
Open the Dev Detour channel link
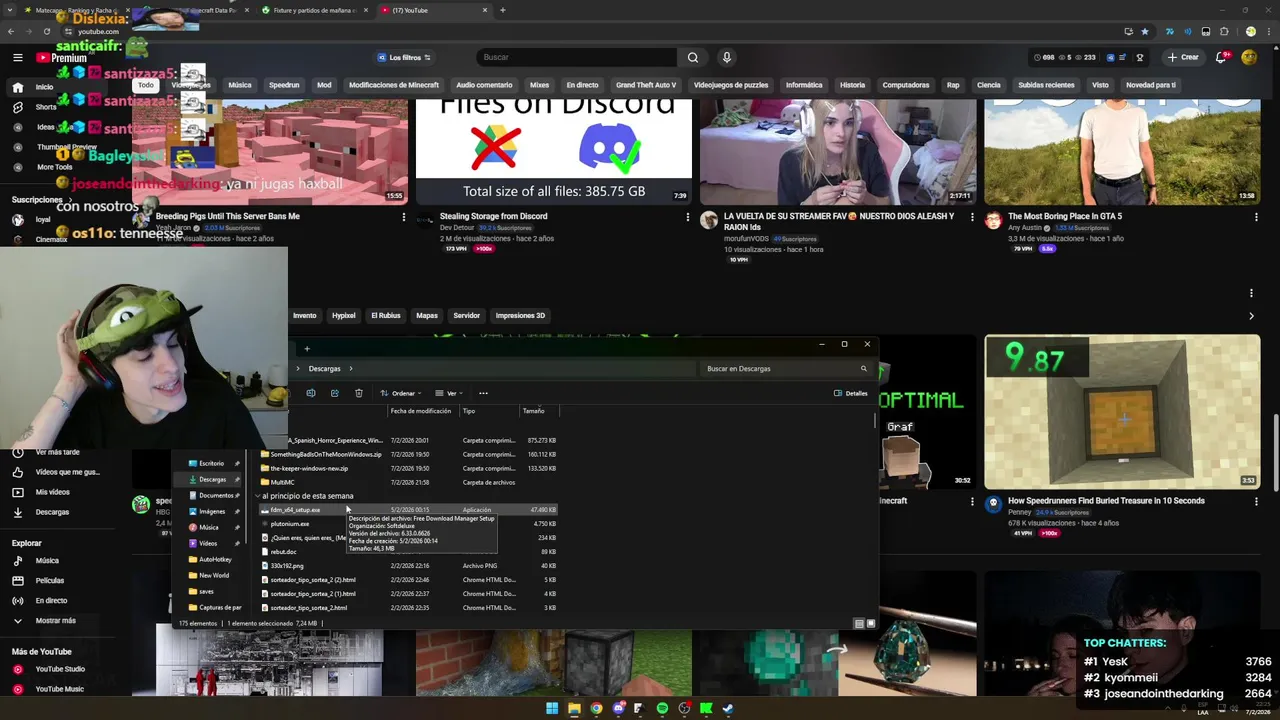pyautogui.click(x=457, y=228)
